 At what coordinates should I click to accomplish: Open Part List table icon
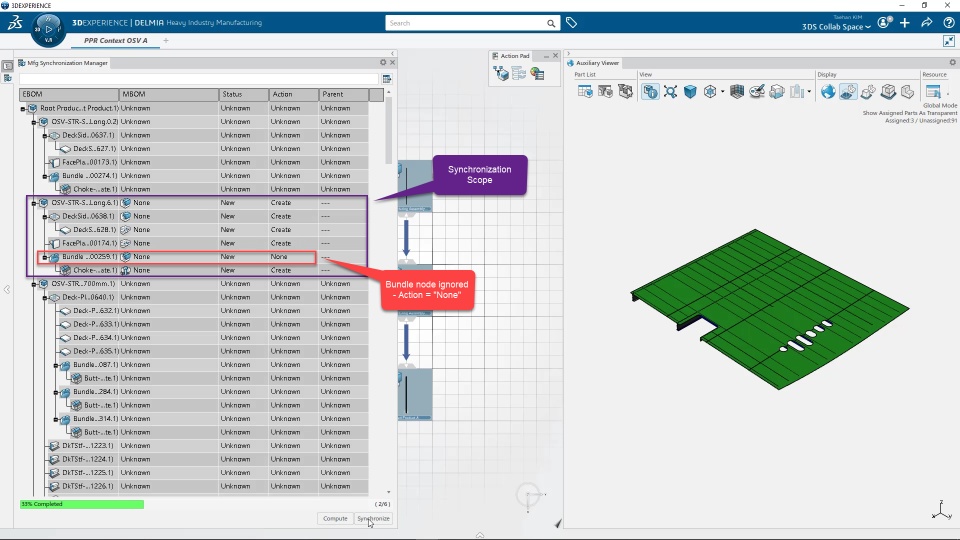585,92
